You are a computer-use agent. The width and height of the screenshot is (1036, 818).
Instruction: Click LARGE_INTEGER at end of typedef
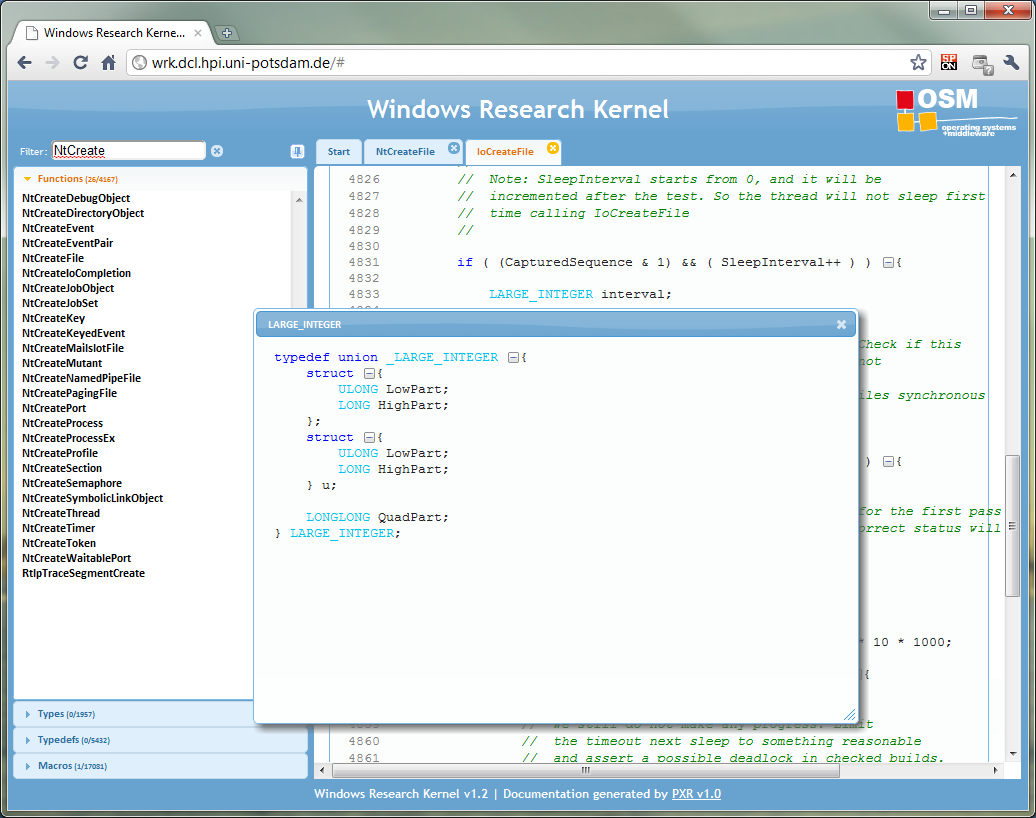tap(342, 533)
